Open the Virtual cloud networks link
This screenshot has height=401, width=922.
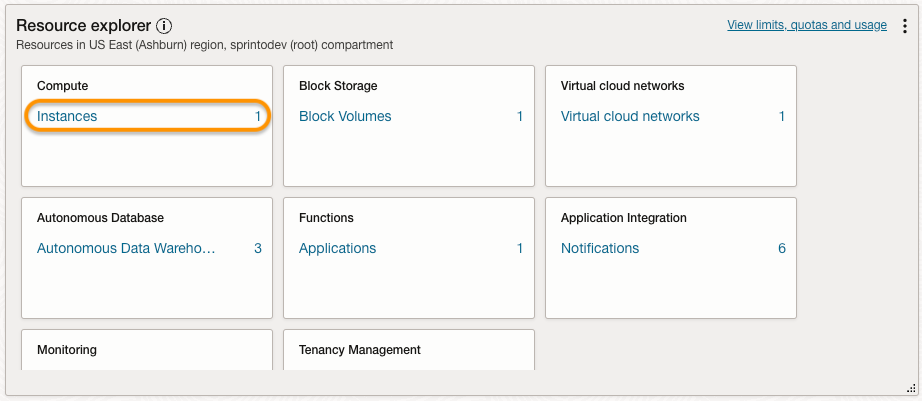pyautogui.click(x=630, y=117)
